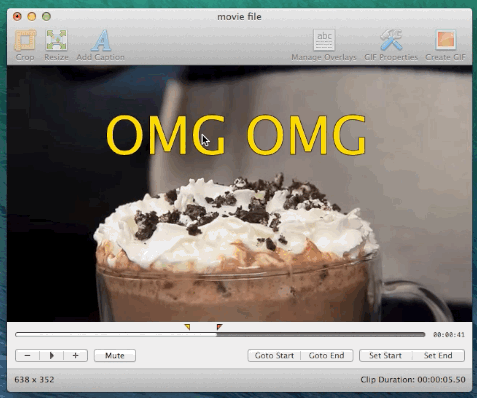Click the Add Caption icon
477x398 pixels.
tap(101, 40)
